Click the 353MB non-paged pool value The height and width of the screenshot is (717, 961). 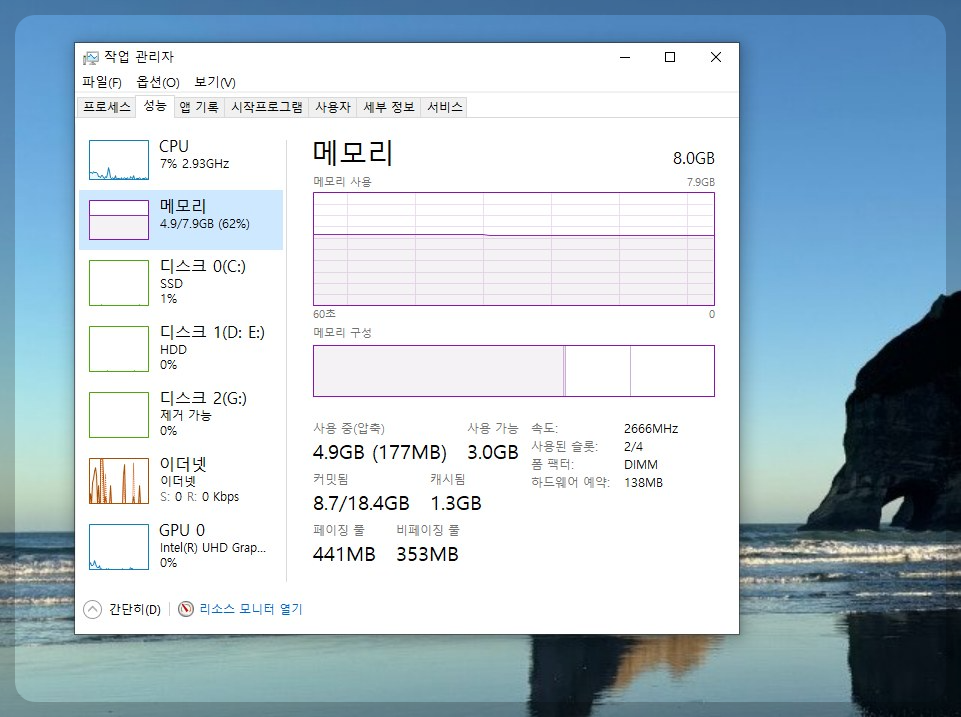pyautogui.click(x=427, y=554)
